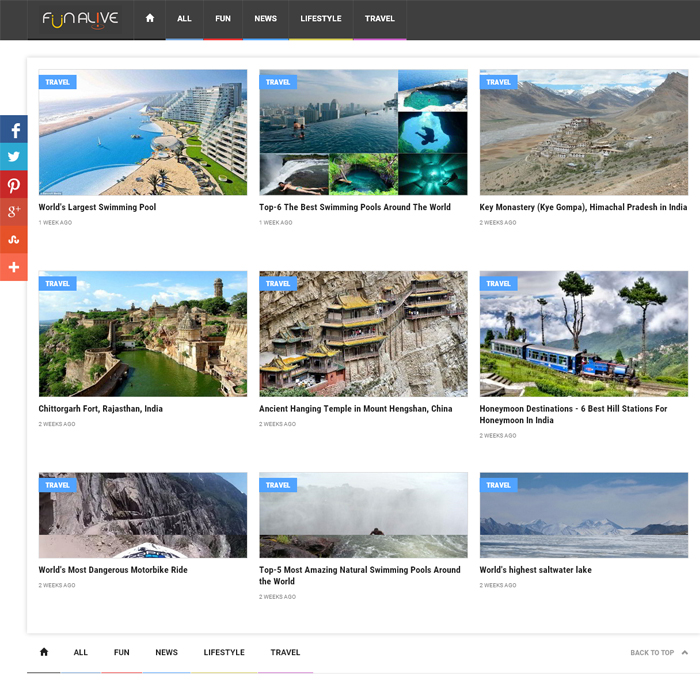The width and height of the screenshot is (700, 700).
Task: Share on Google Plus icon
Action: 14,212
